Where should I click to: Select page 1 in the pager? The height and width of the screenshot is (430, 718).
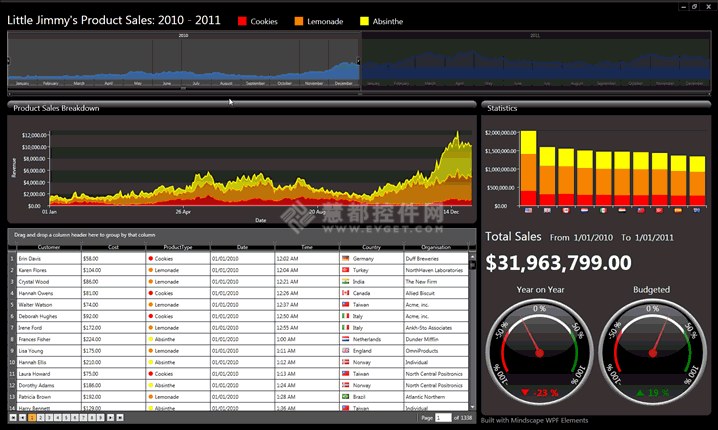(x=32, y=418)
